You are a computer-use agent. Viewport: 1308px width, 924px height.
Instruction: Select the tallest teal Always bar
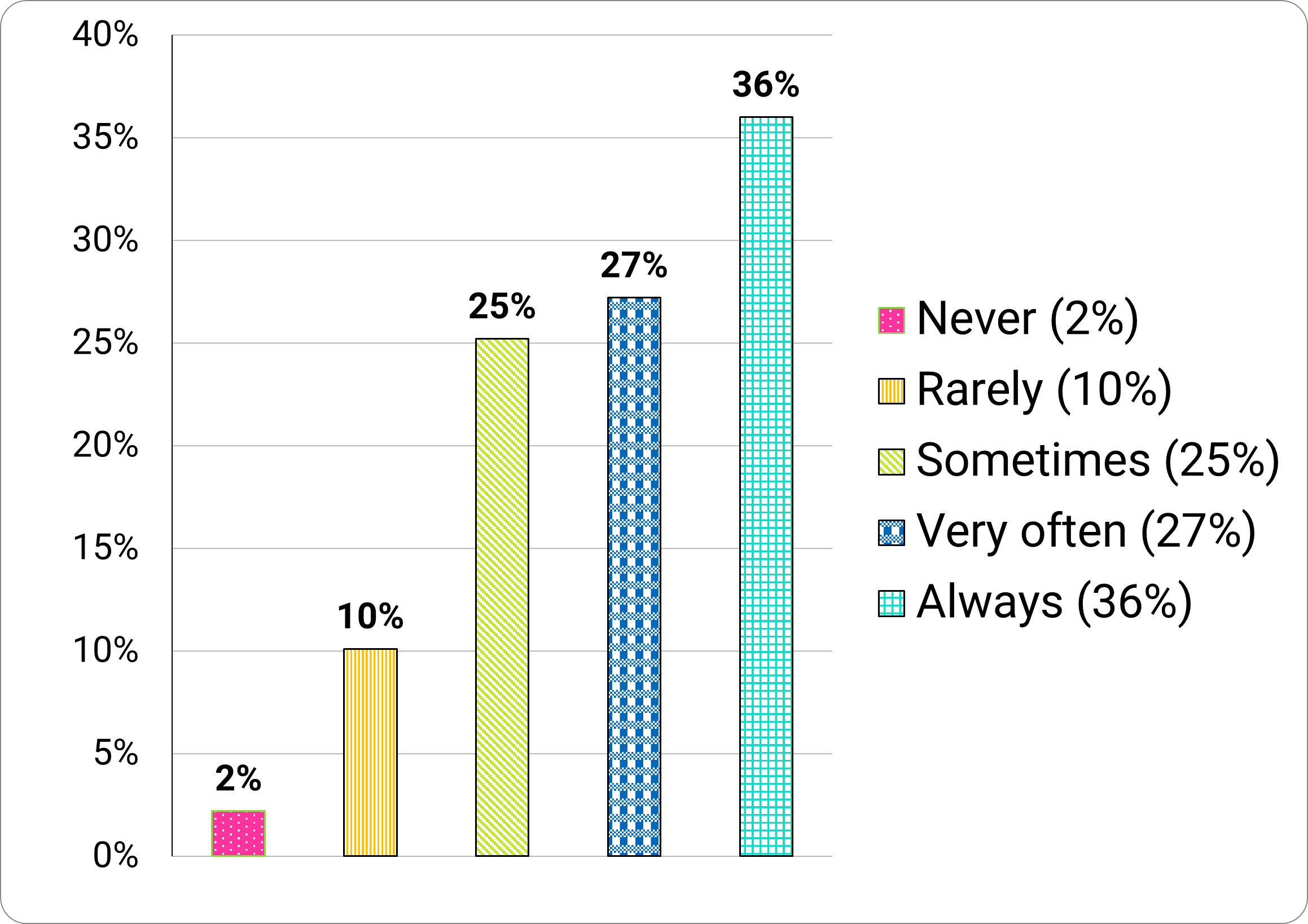click(766, 486)
